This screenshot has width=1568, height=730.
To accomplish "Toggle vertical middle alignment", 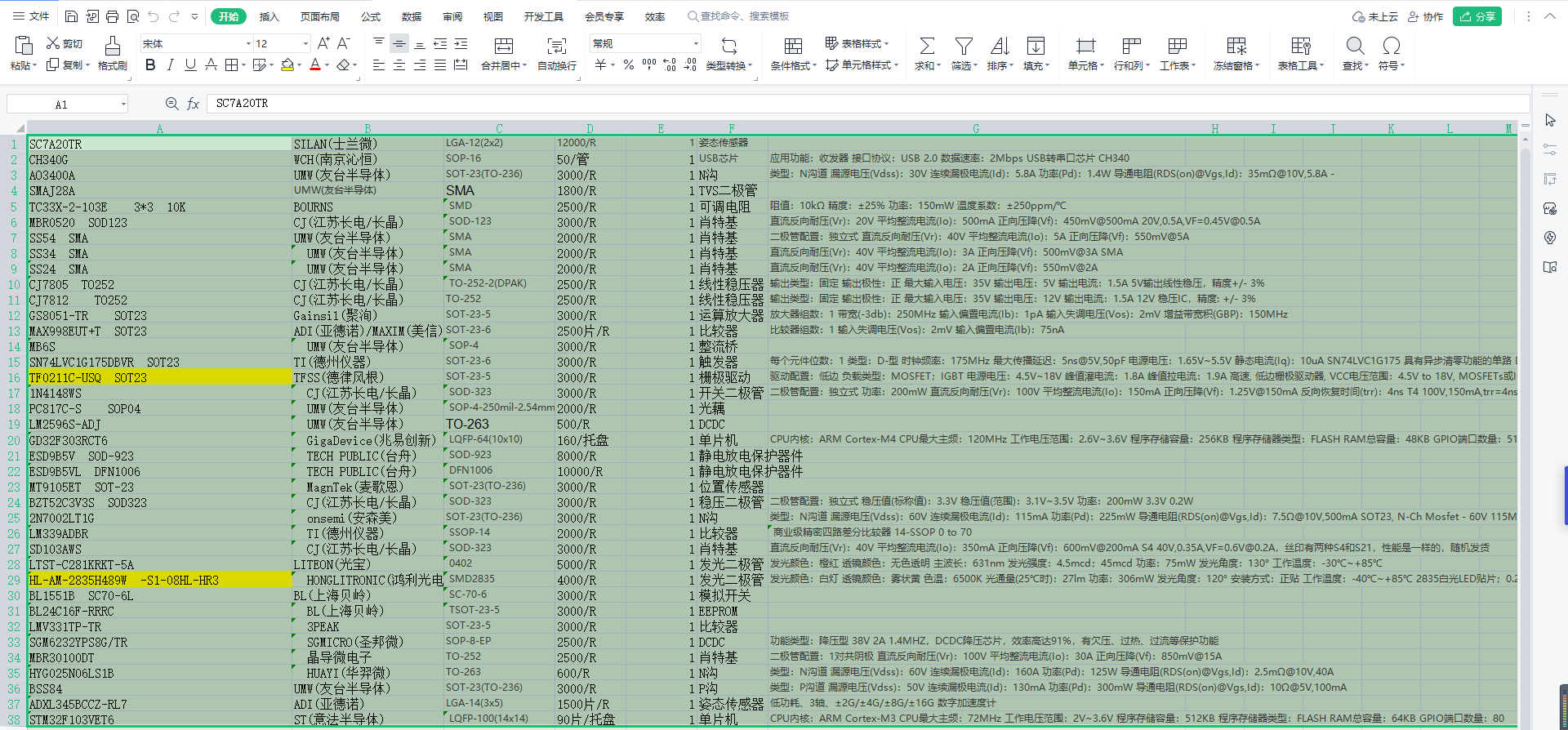I will (399, 43).
